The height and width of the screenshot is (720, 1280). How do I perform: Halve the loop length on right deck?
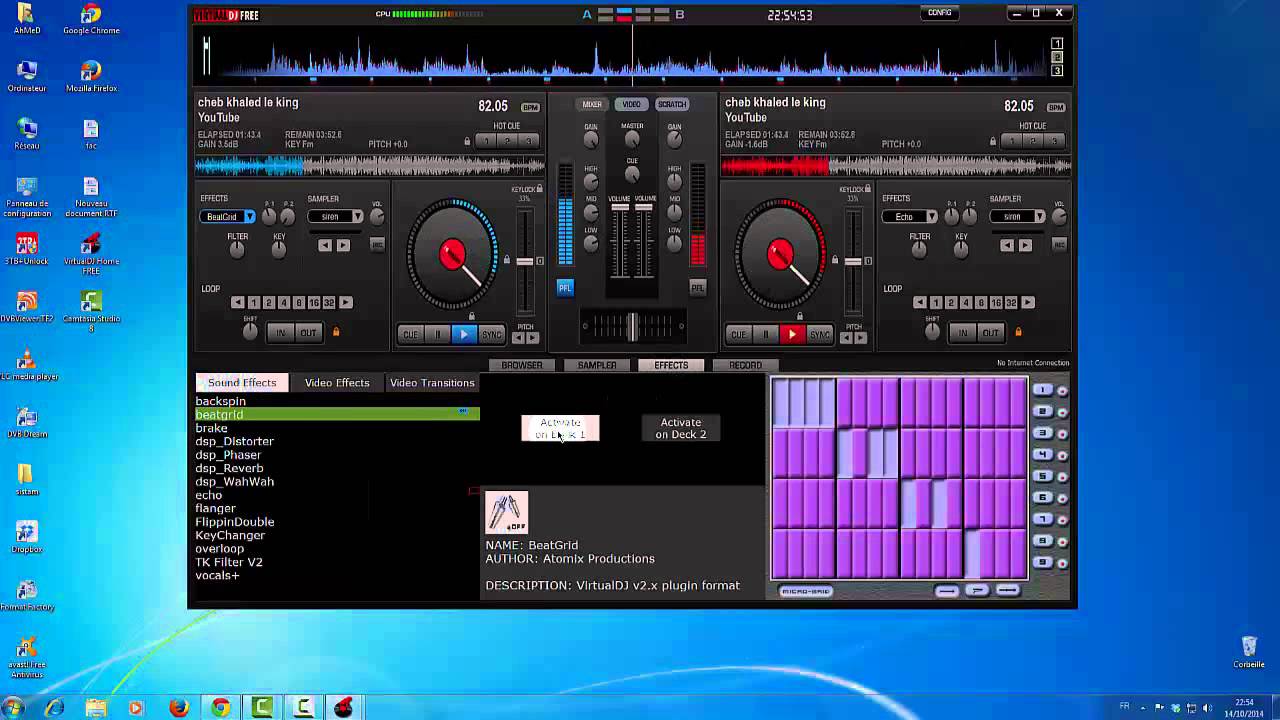coord(919,302)
